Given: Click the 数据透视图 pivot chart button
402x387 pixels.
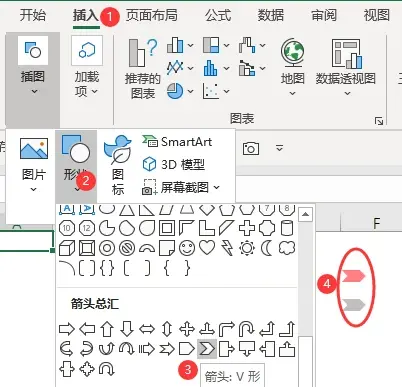Looking at the screenshot, I should point(346,67).
